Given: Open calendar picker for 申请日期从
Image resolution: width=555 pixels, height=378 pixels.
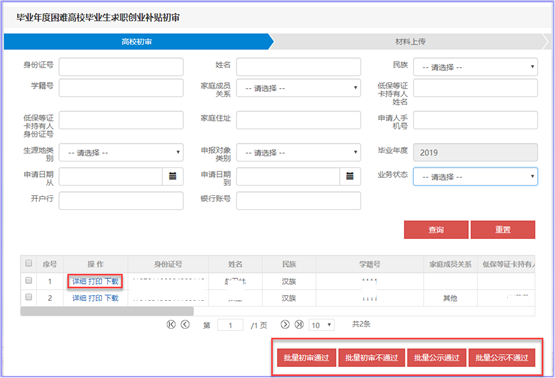Looking at the screenshot, I should (173, 176).
